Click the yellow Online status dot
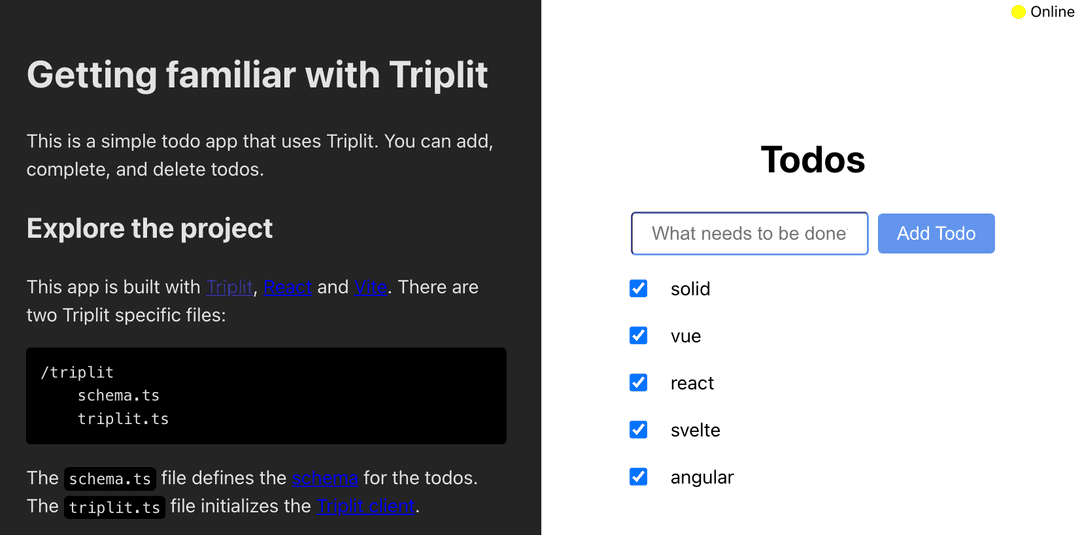This screenshot has height=535, width=1080. click(x=1018, y=12)
